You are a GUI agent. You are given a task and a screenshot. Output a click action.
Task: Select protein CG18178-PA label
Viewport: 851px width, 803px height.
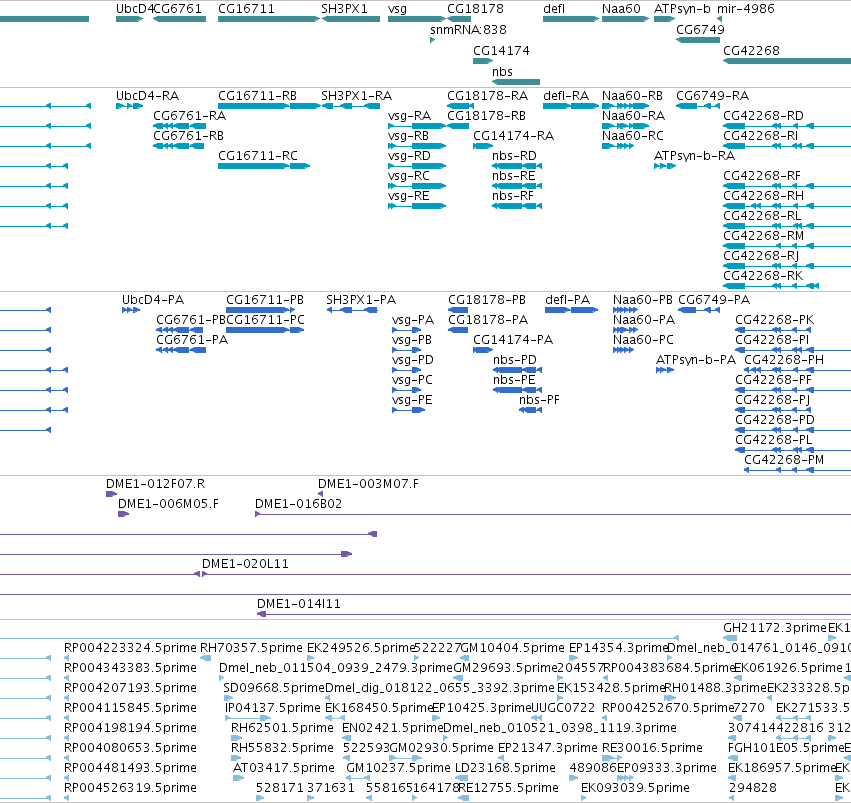(487, 320)
